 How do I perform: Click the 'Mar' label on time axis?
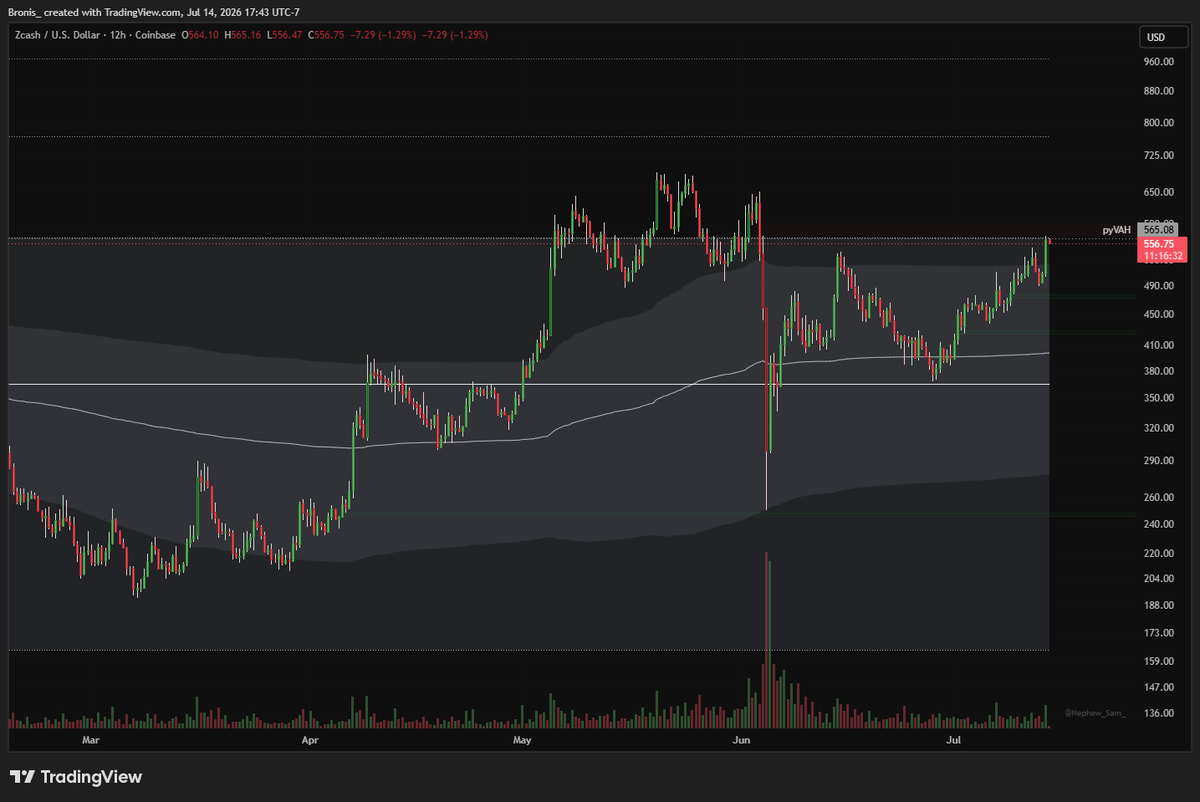tap(91, 741)
